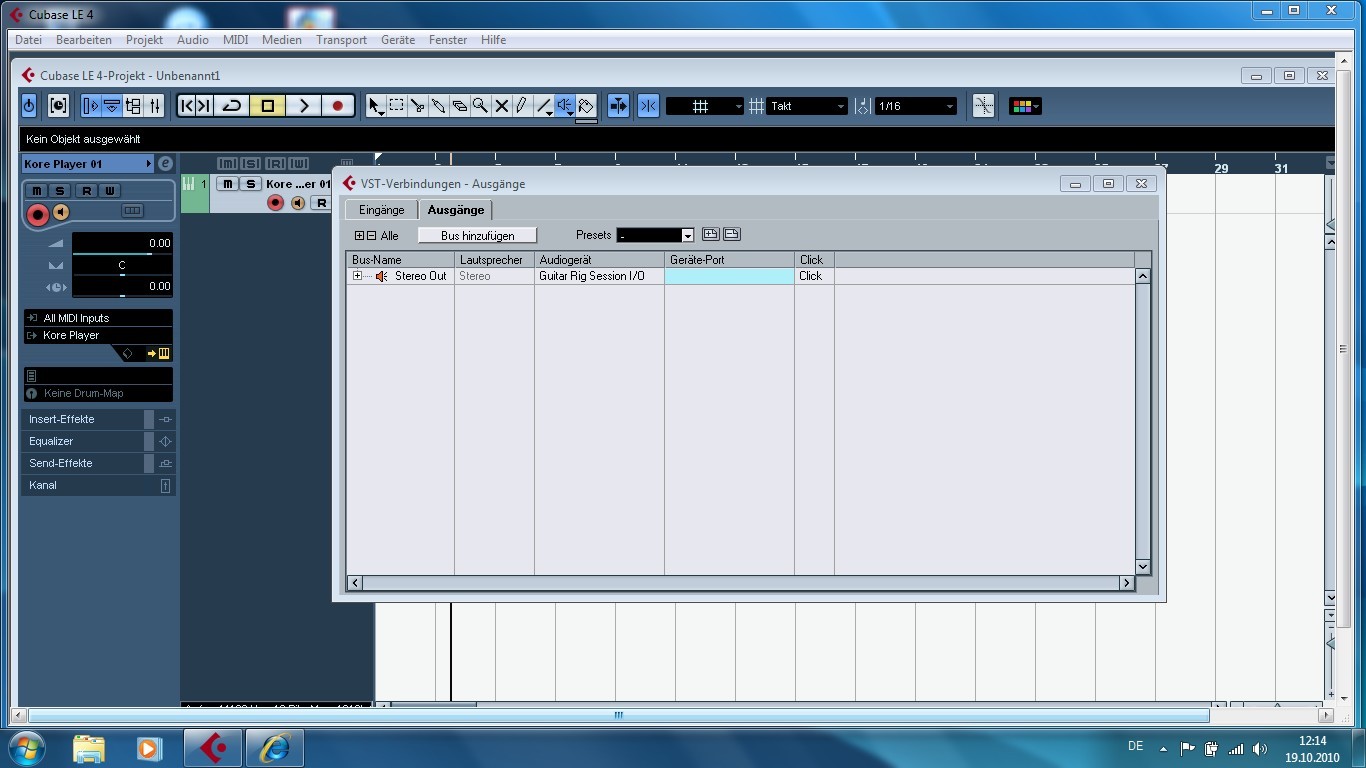Screen dimensions: 1366x768
Task: Expand all buses with plus icon
Action: click(x=360, y=236)
